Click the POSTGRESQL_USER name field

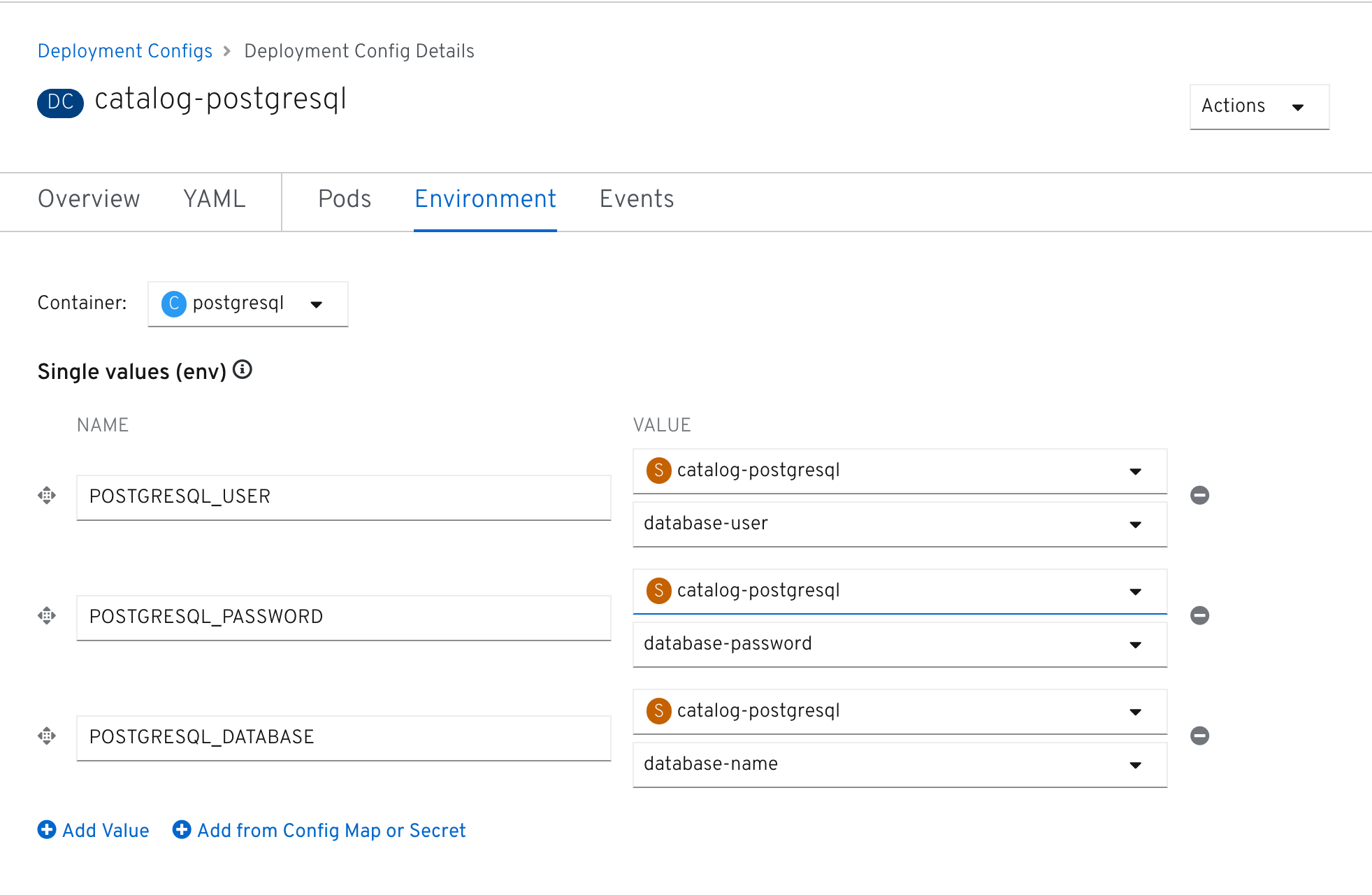343,497
